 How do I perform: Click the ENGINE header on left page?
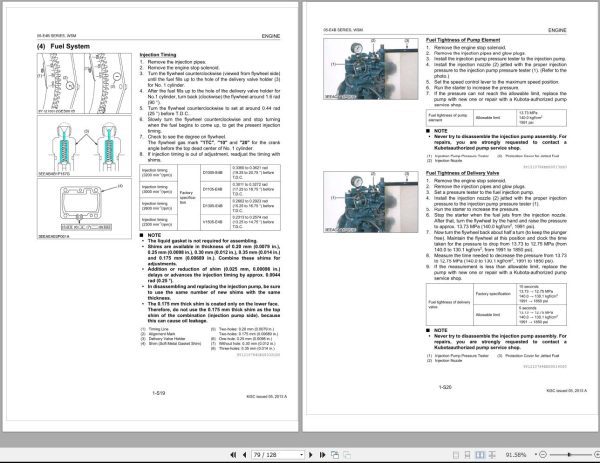pos(271,36)
